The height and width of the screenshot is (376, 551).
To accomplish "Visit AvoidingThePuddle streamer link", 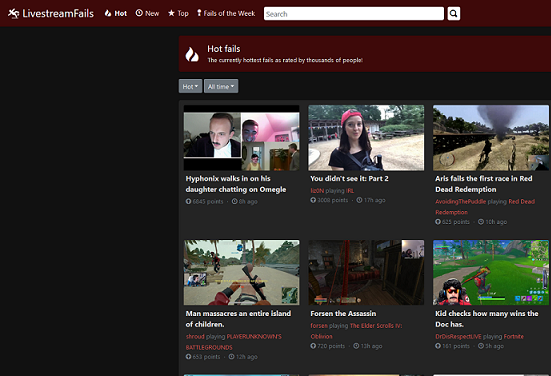I will (460, 201).
